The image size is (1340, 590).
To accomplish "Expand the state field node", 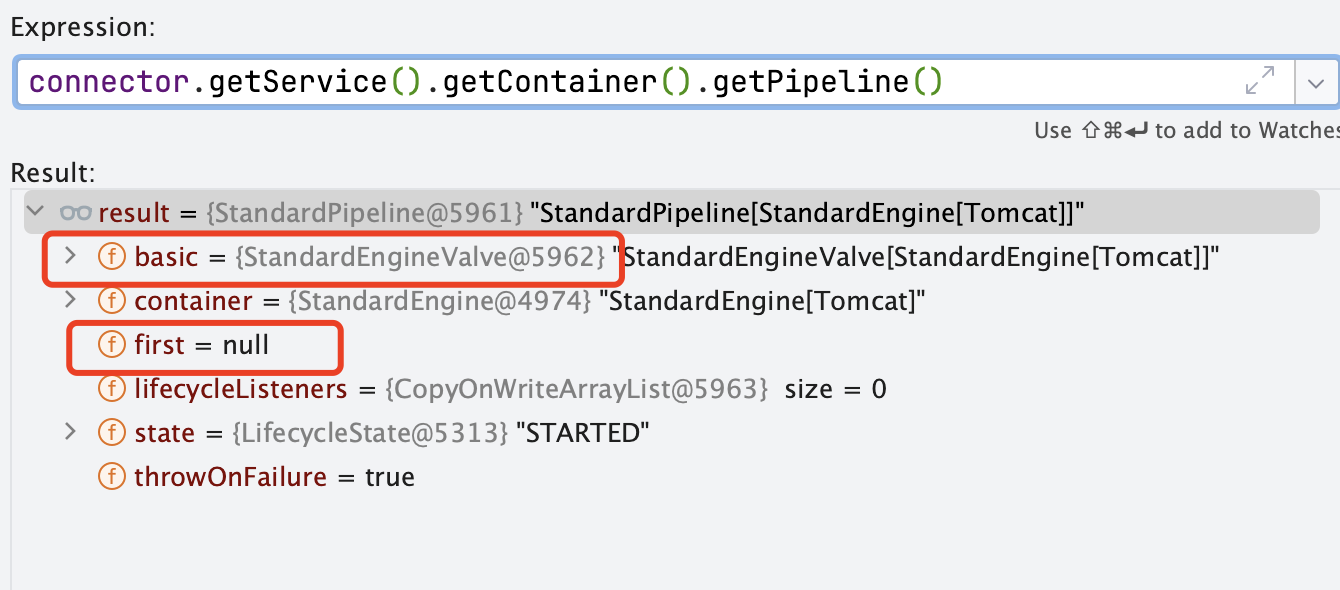I will tap(70, 432).
